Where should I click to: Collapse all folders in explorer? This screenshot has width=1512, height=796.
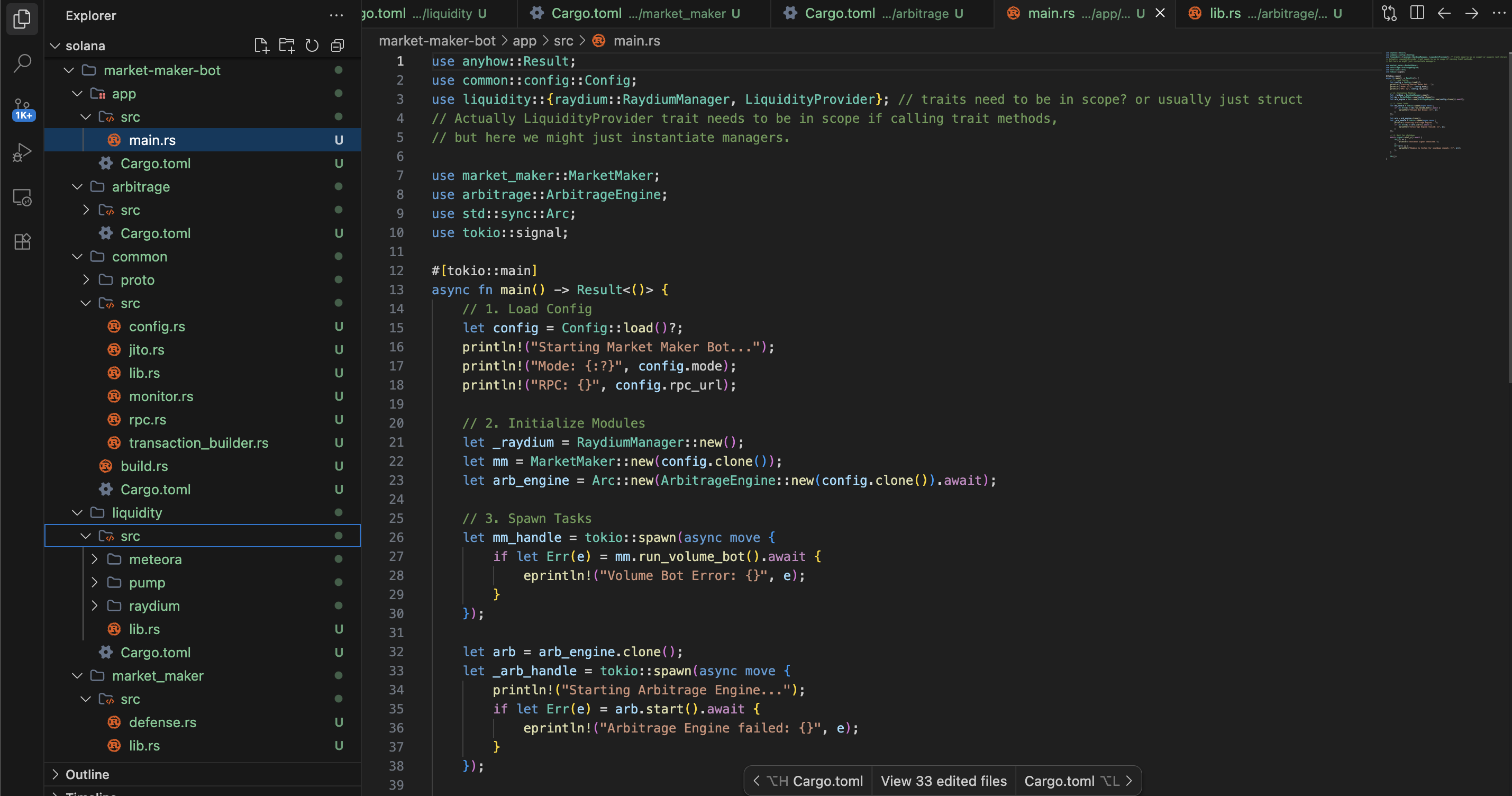[x=338, y=45]
